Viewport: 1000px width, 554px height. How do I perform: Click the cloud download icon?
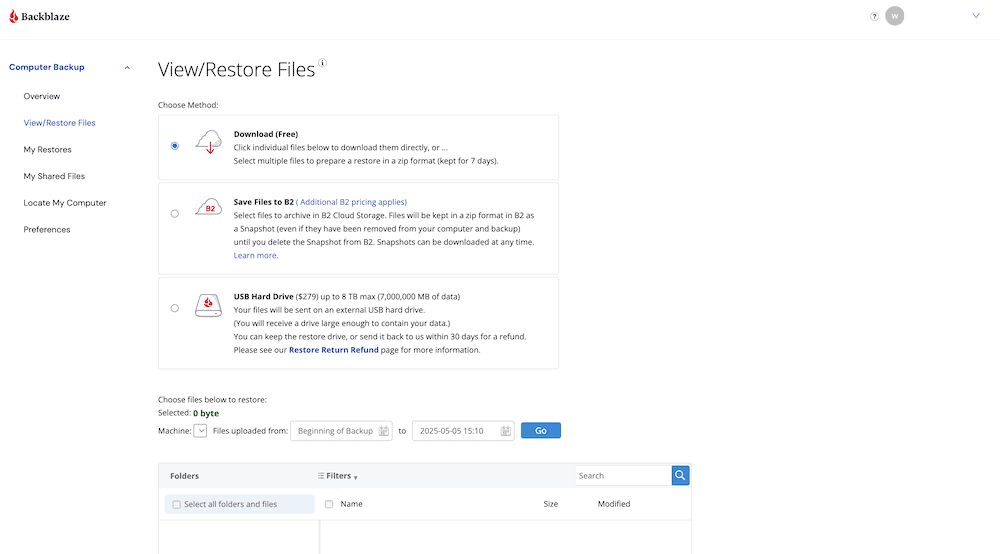[x=209, y=142]
